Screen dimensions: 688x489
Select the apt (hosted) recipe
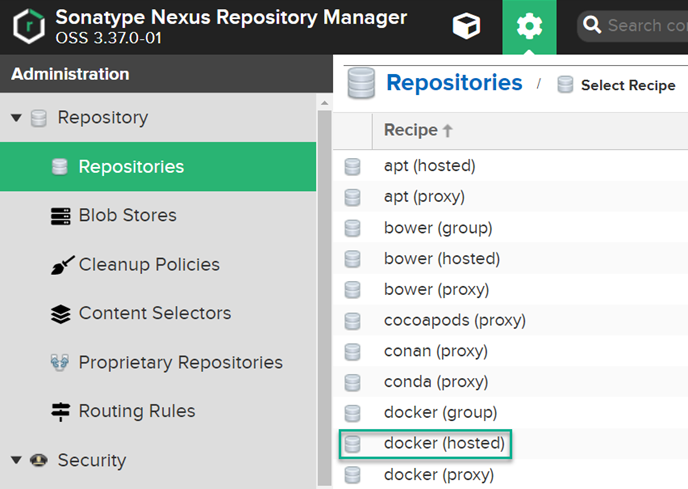point(510,166)
